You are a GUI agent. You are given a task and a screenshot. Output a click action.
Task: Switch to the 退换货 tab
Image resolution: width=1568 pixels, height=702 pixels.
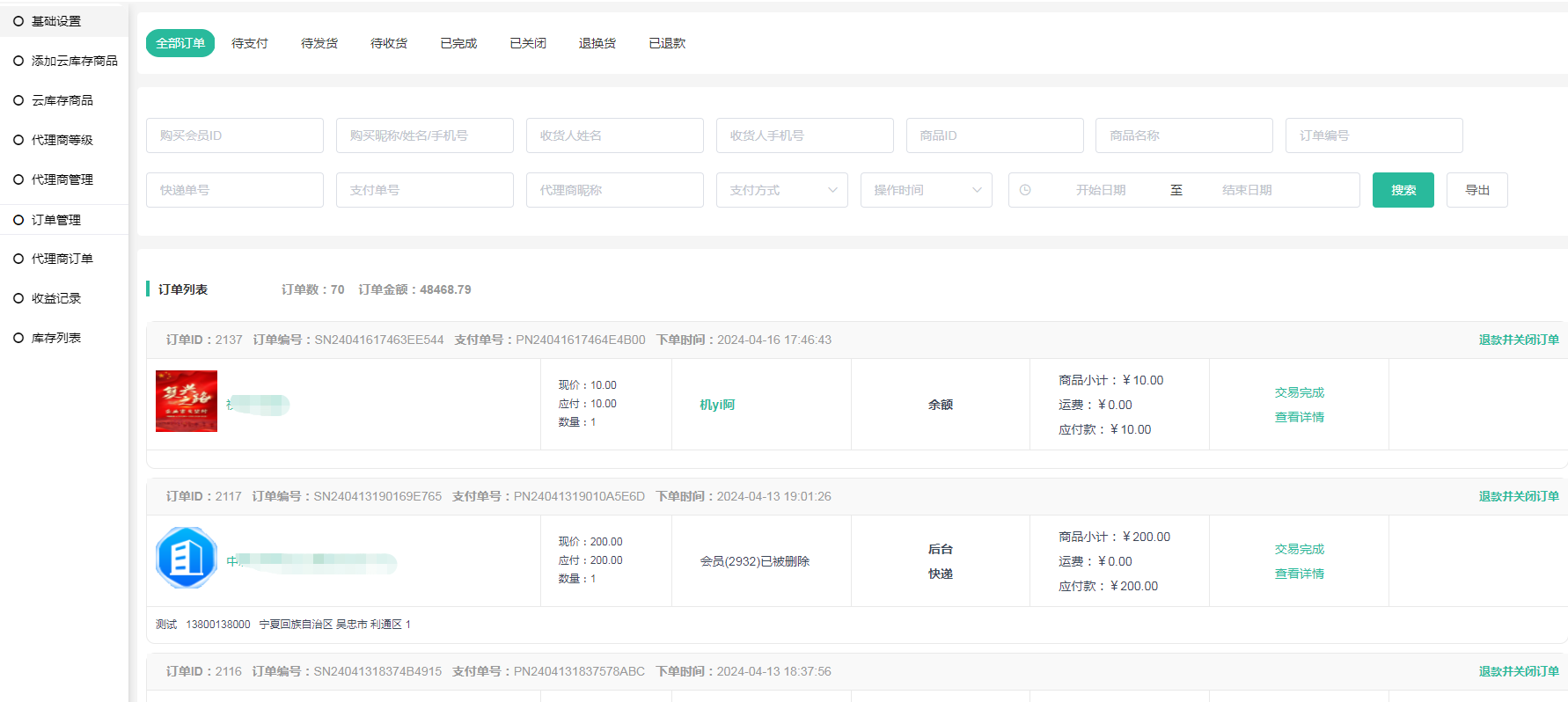click(597, 43)
